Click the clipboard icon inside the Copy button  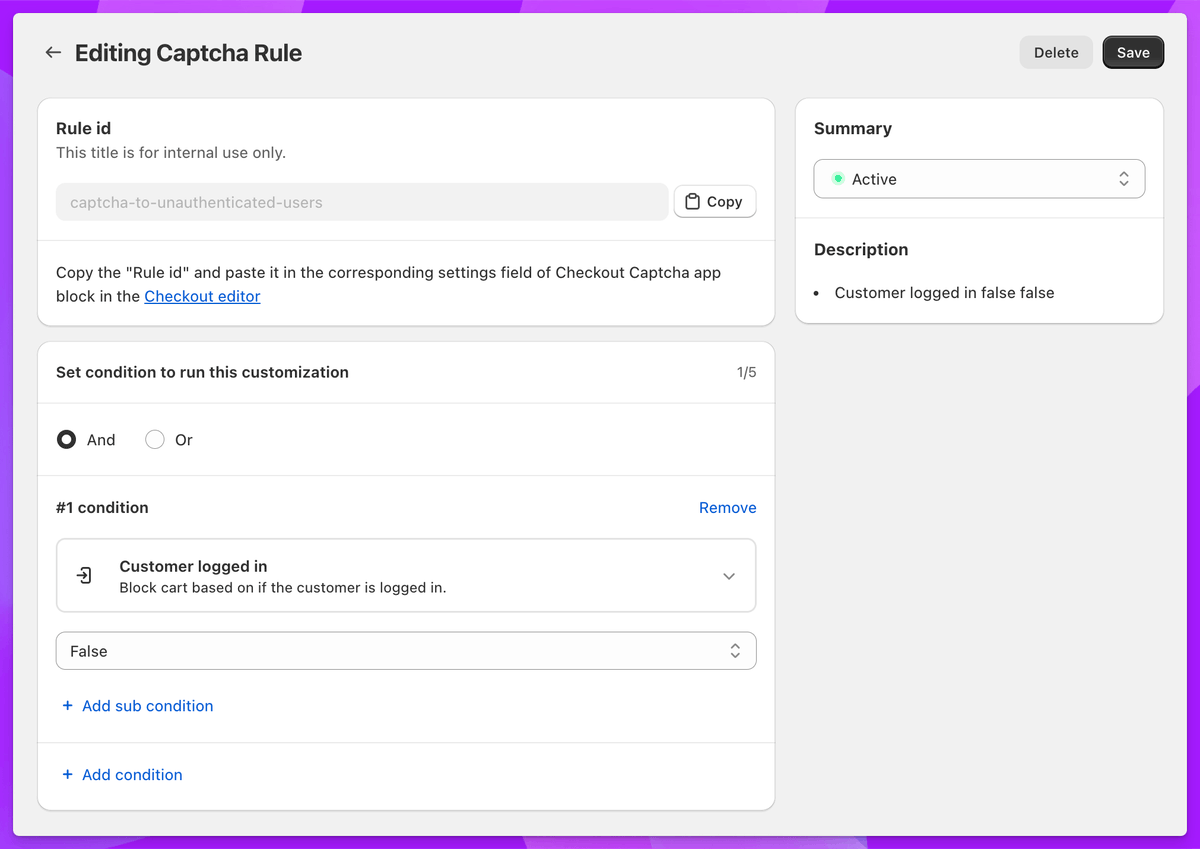[691, 201]
